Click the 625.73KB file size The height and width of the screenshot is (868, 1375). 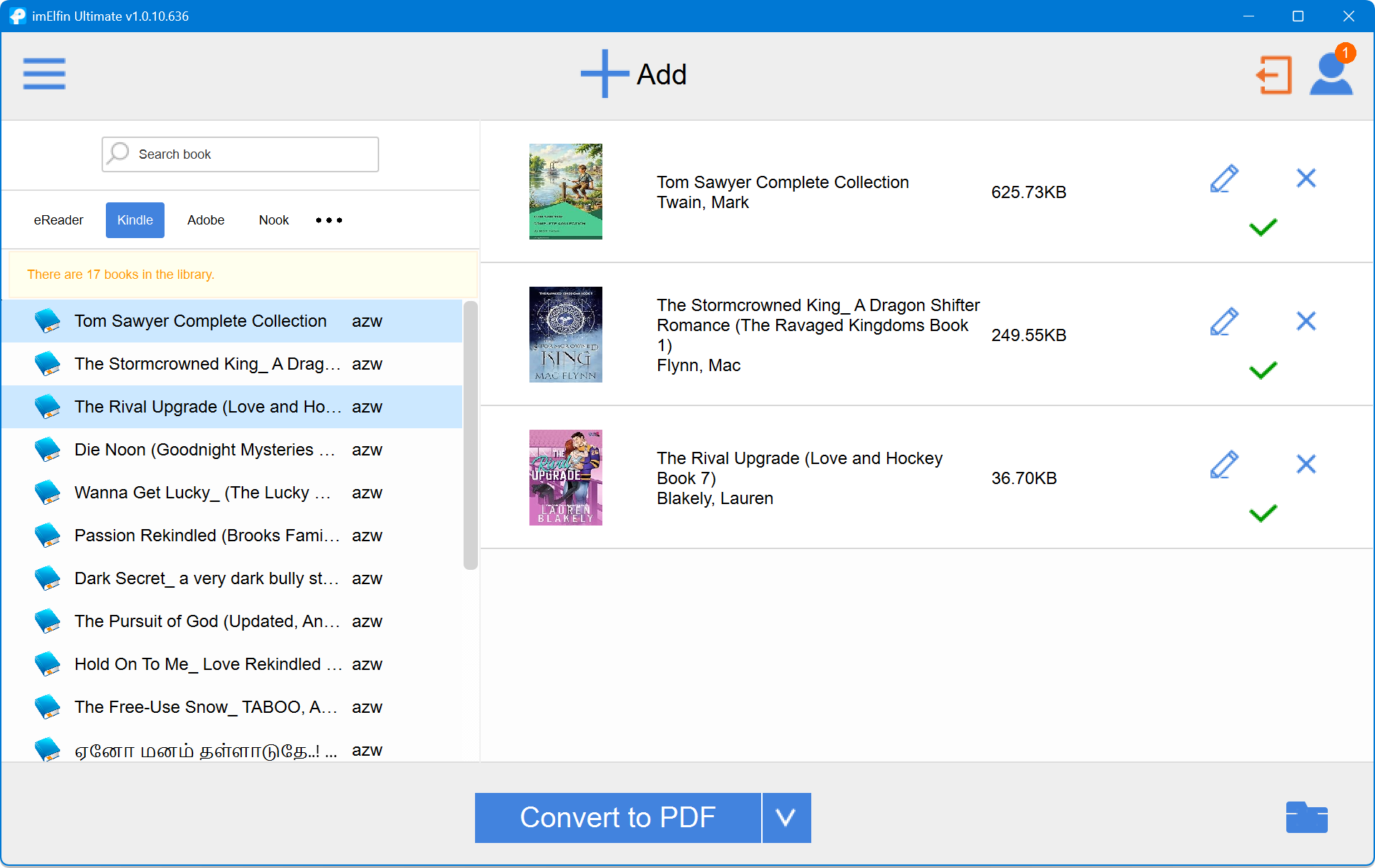[1028, 192]
